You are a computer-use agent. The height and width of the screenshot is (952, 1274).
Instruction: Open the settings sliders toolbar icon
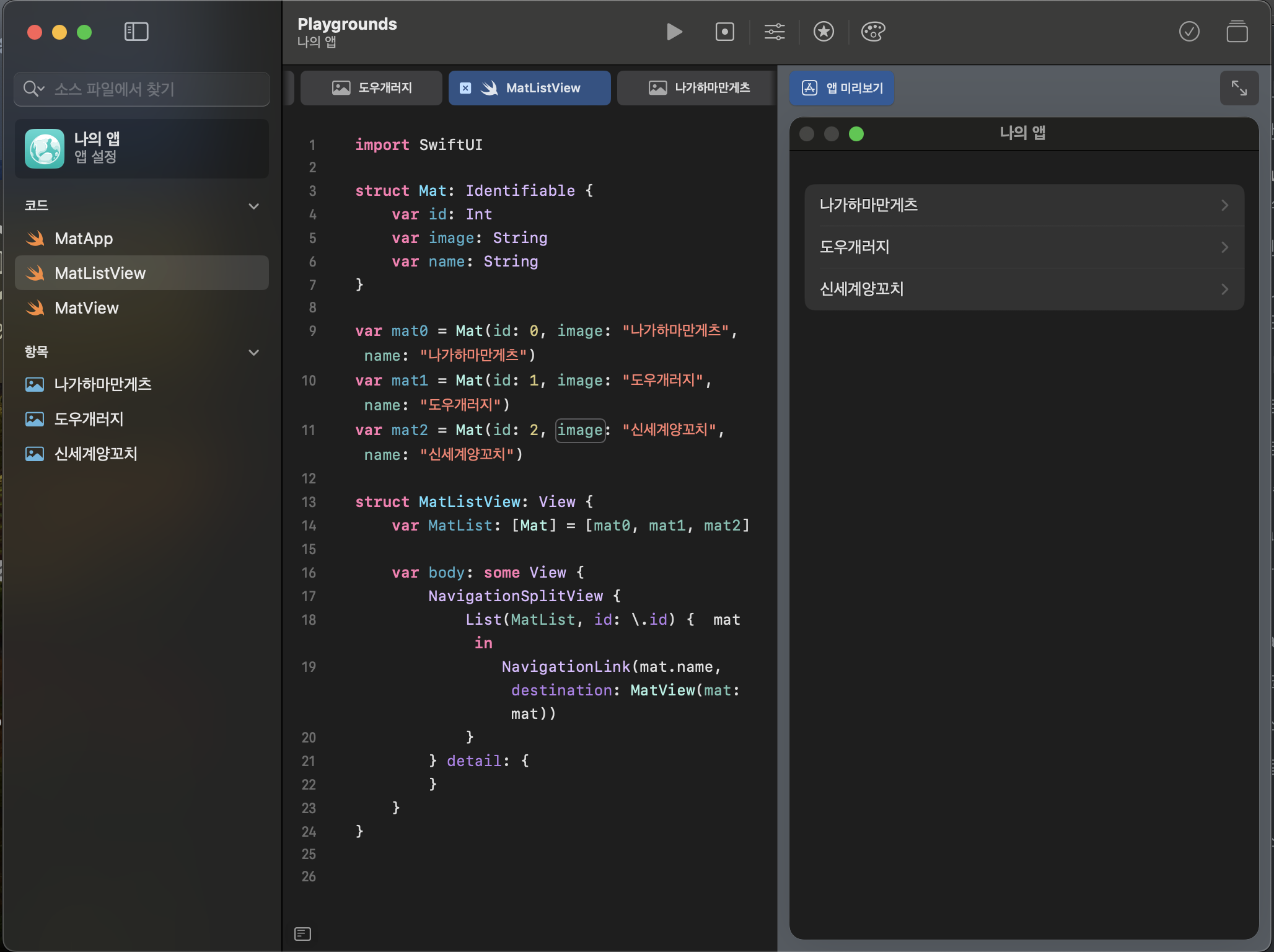[774, 32]
